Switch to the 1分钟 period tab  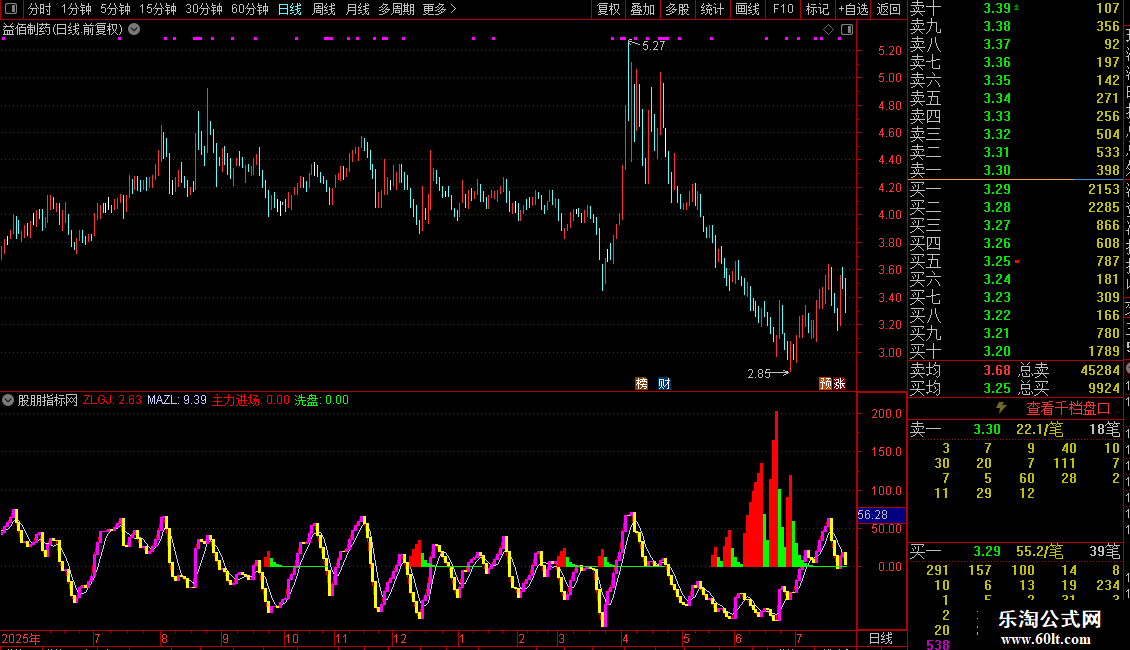(76, 9)
